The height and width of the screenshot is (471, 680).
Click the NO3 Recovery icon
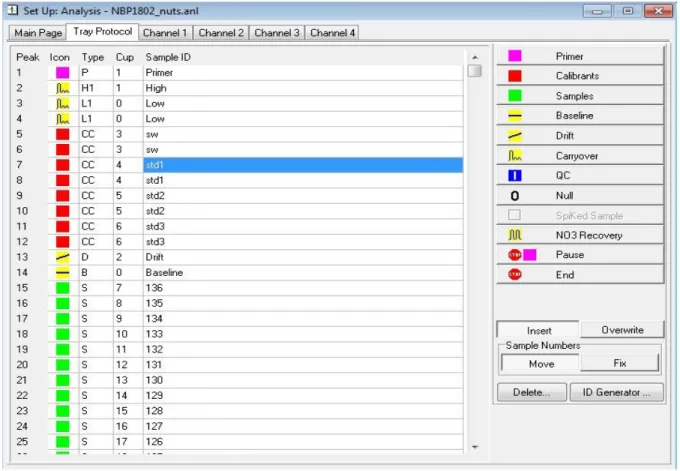(x=515, y=235)
